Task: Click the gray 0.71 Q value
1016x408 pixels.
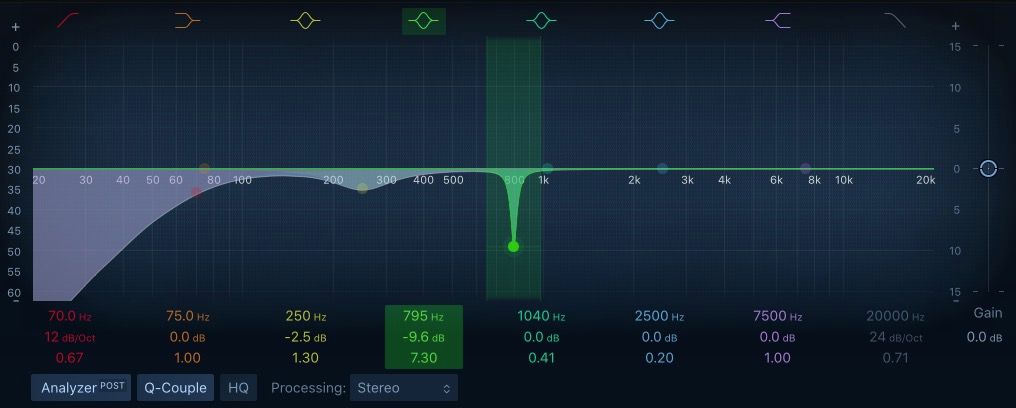Action: point(895,358)
